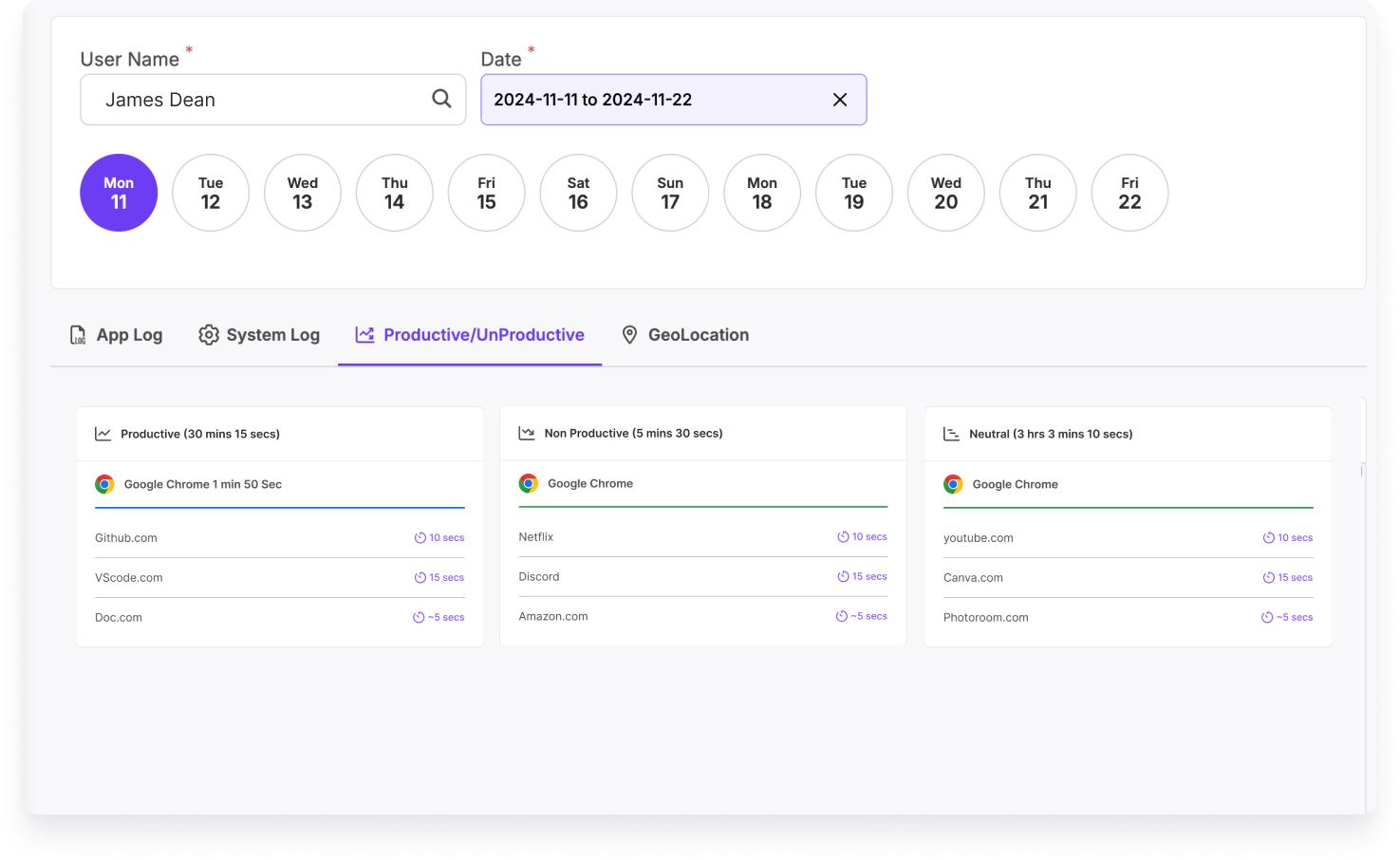Switch to the System Log tab
Viewport: 1400px width, 860px height.
coord(259,335)
